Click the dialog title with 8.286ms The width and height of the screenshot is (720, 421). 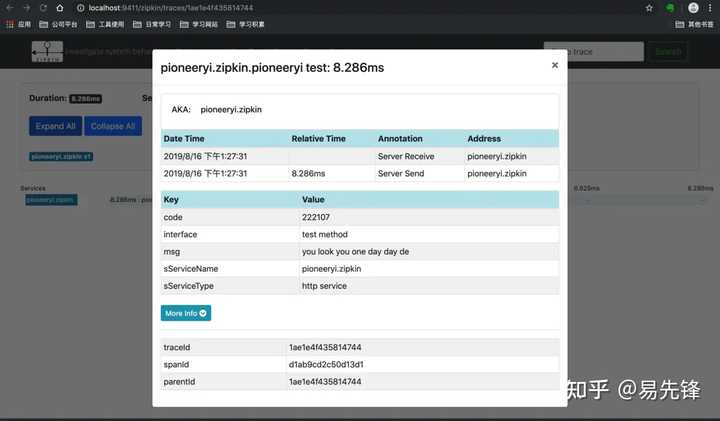(x=272, y=67)
